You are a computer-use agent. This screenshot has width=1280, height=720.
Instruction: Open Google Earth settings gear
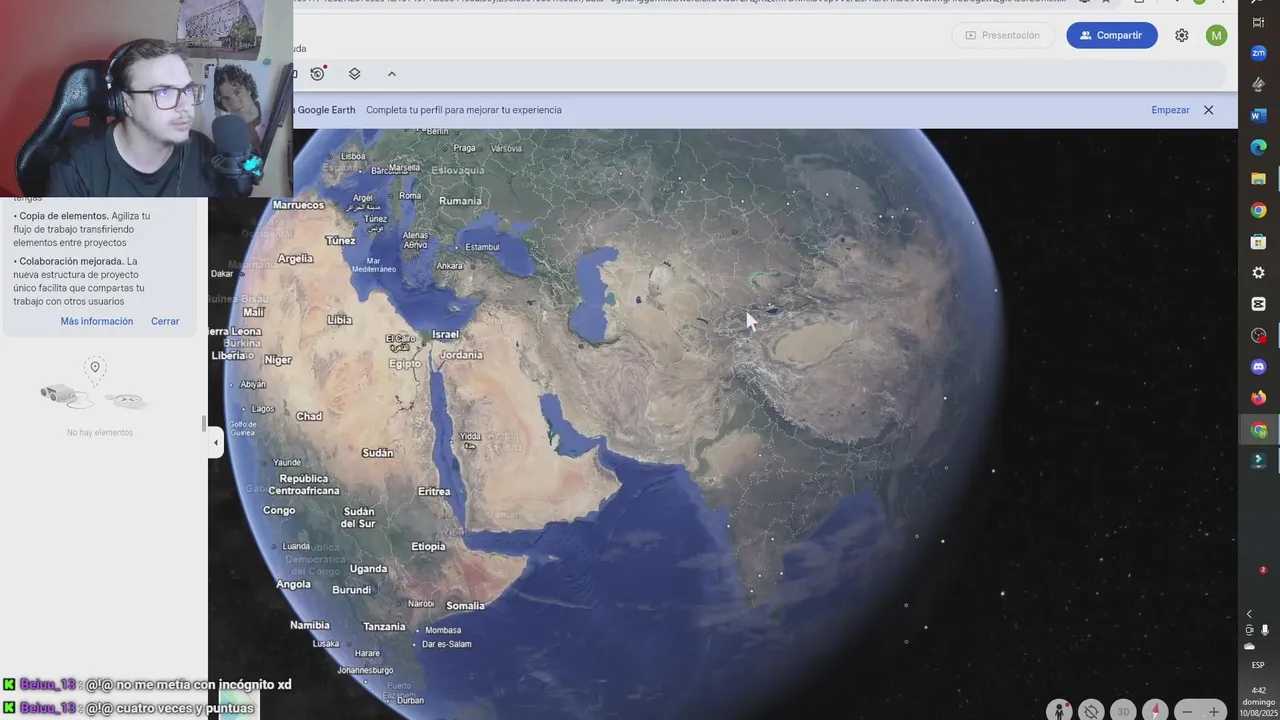point(1182,35)
